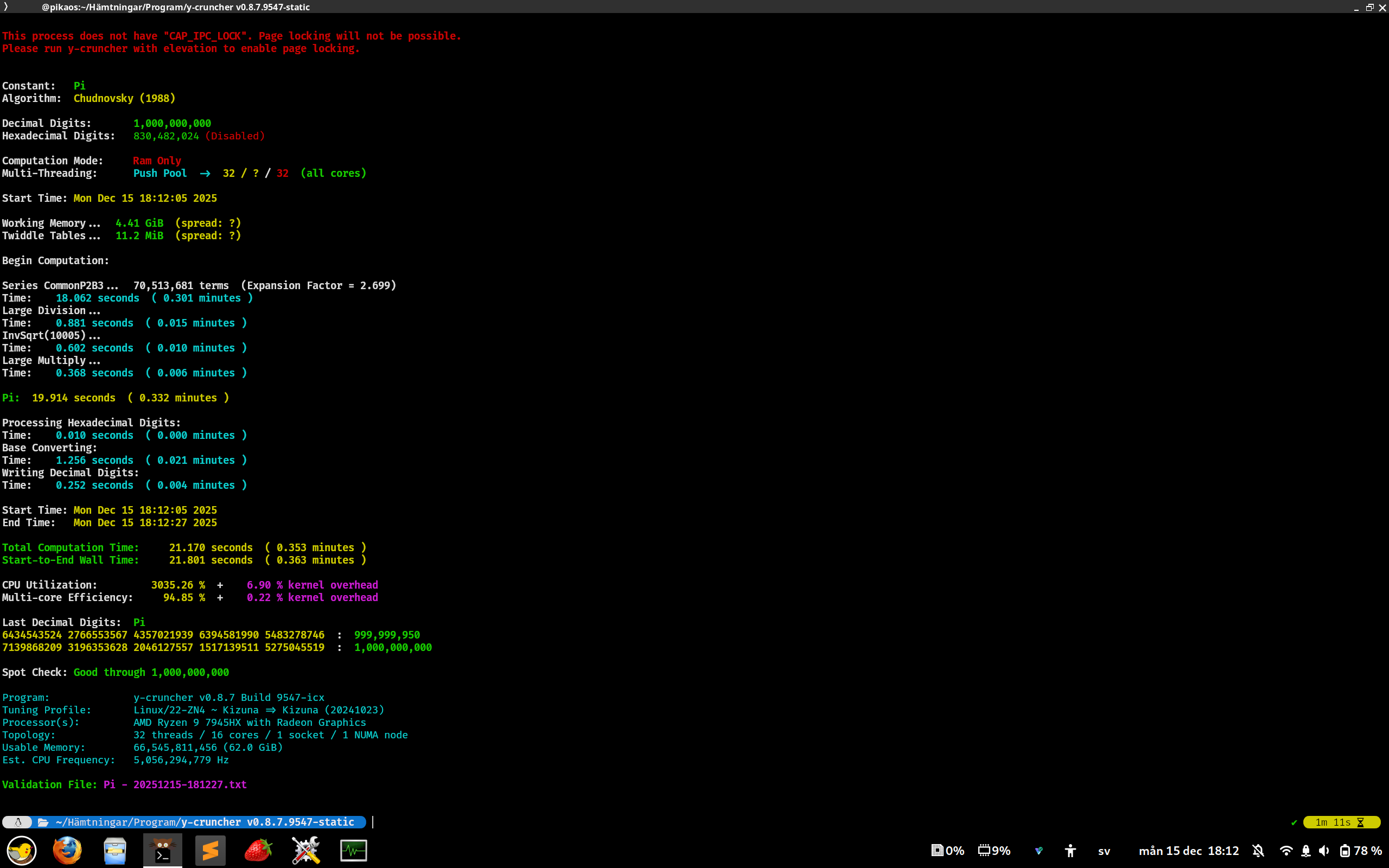
Task: Launch the strawberry music player icon
Action: click(x=258, y=850)
